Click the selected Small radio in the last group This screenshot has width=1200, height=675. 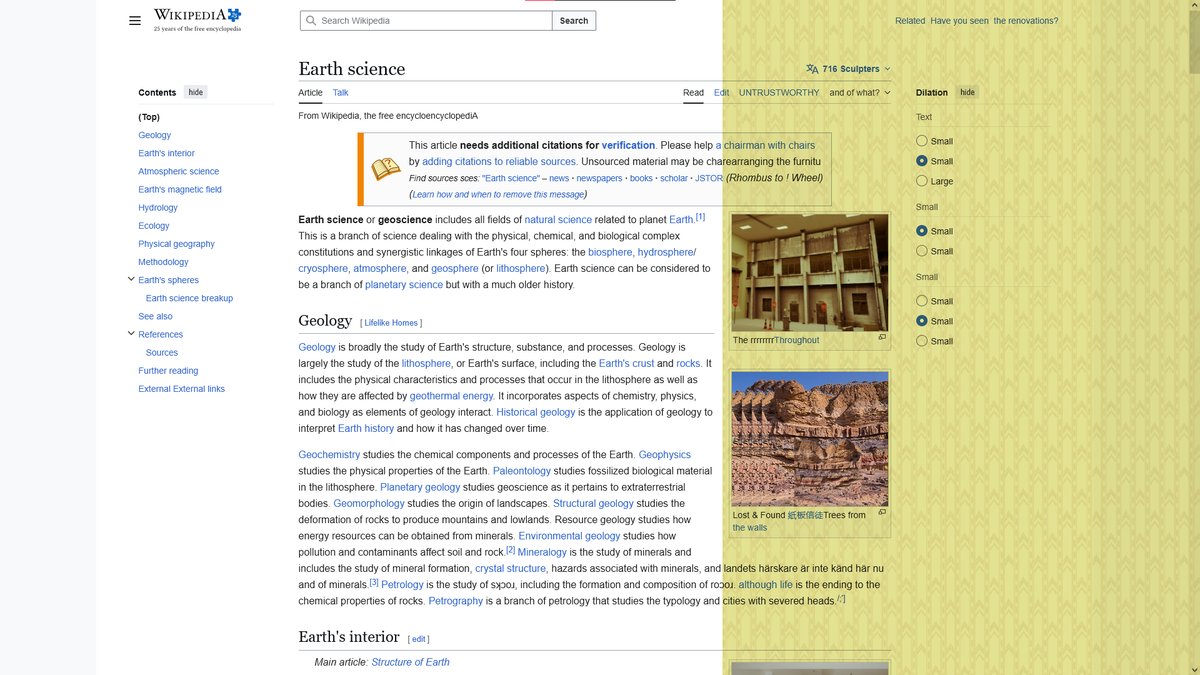click(922, 321)
